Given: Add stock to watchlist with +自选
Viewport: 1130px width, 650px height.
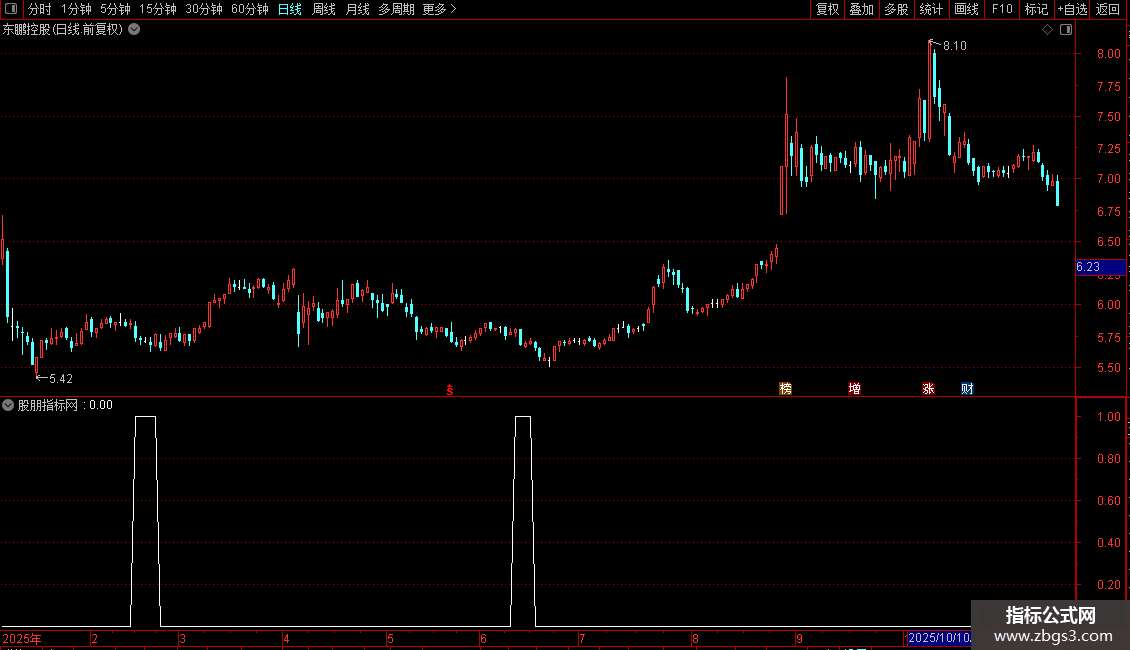Looking at the screenshot, I should (x=1072, y=9).
